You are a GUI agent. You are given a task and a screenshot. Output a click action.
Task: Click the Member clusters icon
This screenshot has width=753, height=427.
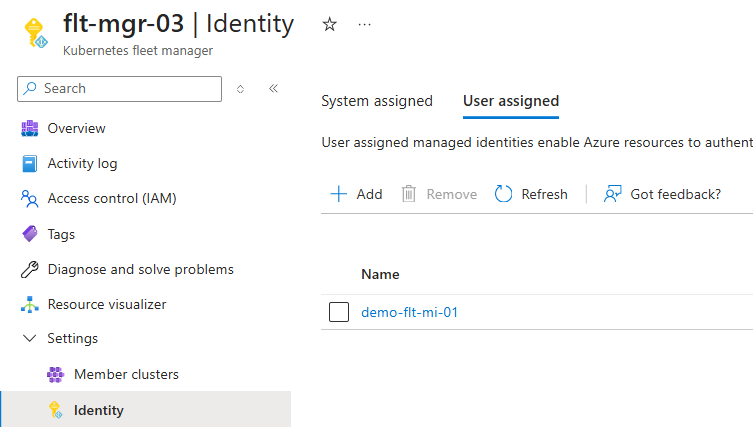pos(56,375)
